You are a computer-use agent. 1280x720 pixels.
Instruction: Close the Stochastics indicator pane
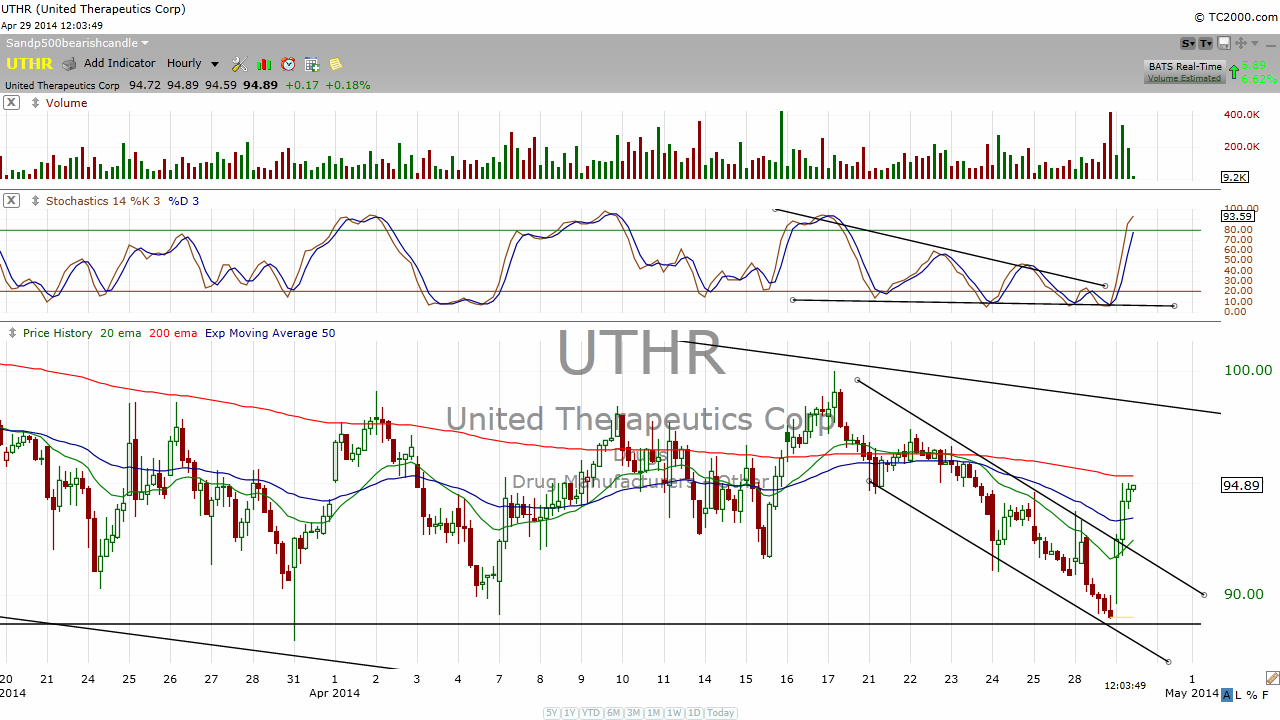pyautogui.click(x=11, y=201)
